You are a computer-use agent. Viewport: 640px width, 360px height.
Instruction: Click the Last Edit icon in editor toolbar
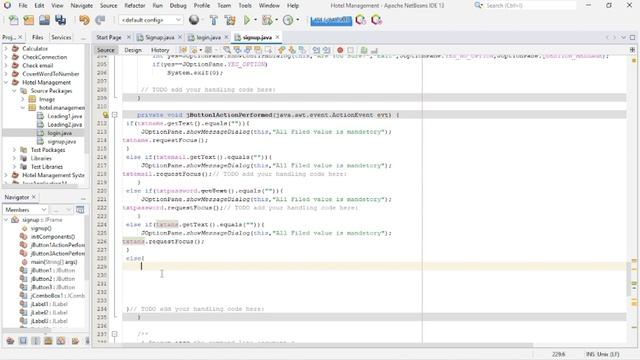tap(183, 50)
